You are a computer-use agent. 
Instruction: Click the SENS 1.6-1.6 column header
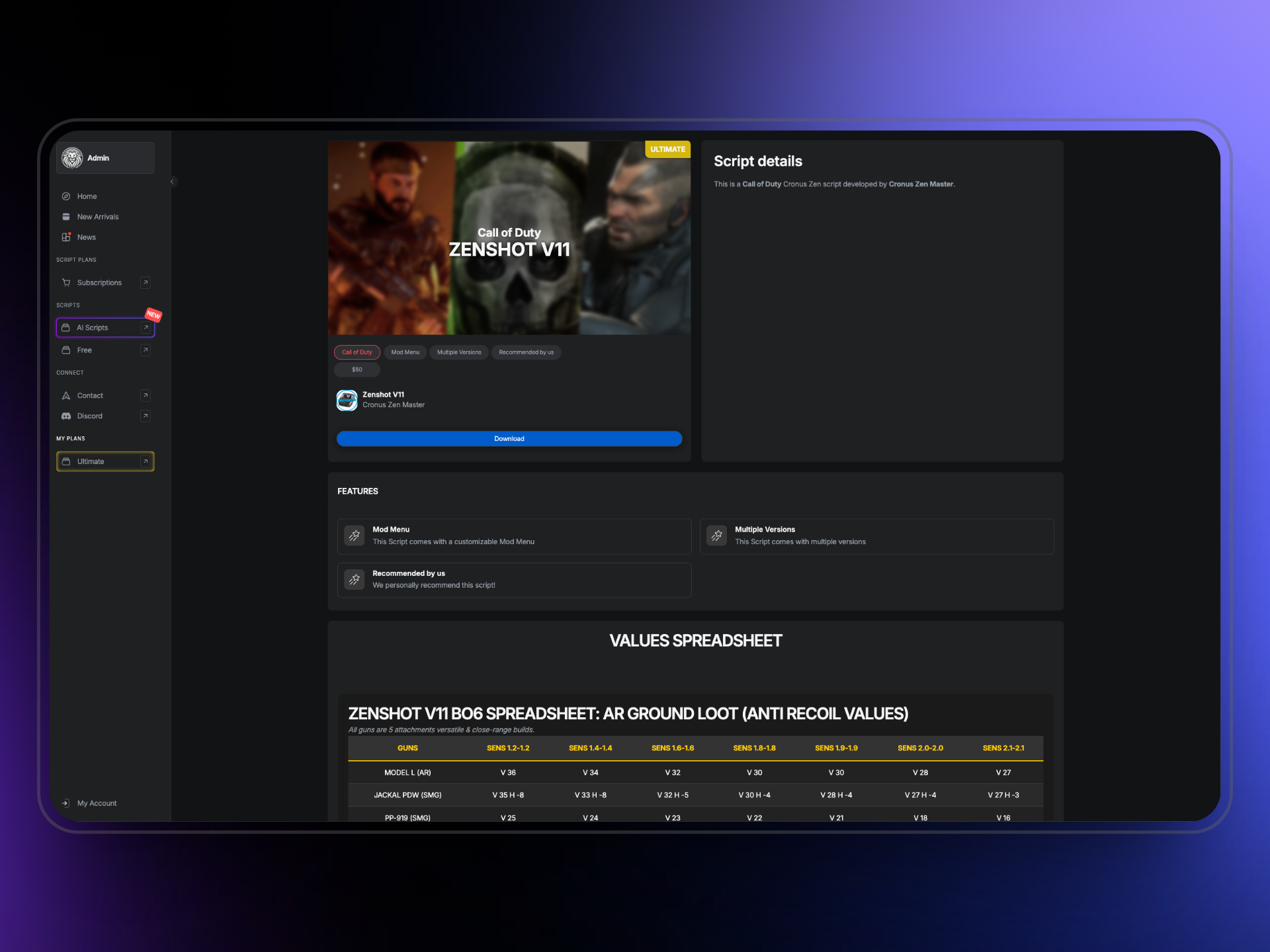pyautogui.click(x=673, y=748)
